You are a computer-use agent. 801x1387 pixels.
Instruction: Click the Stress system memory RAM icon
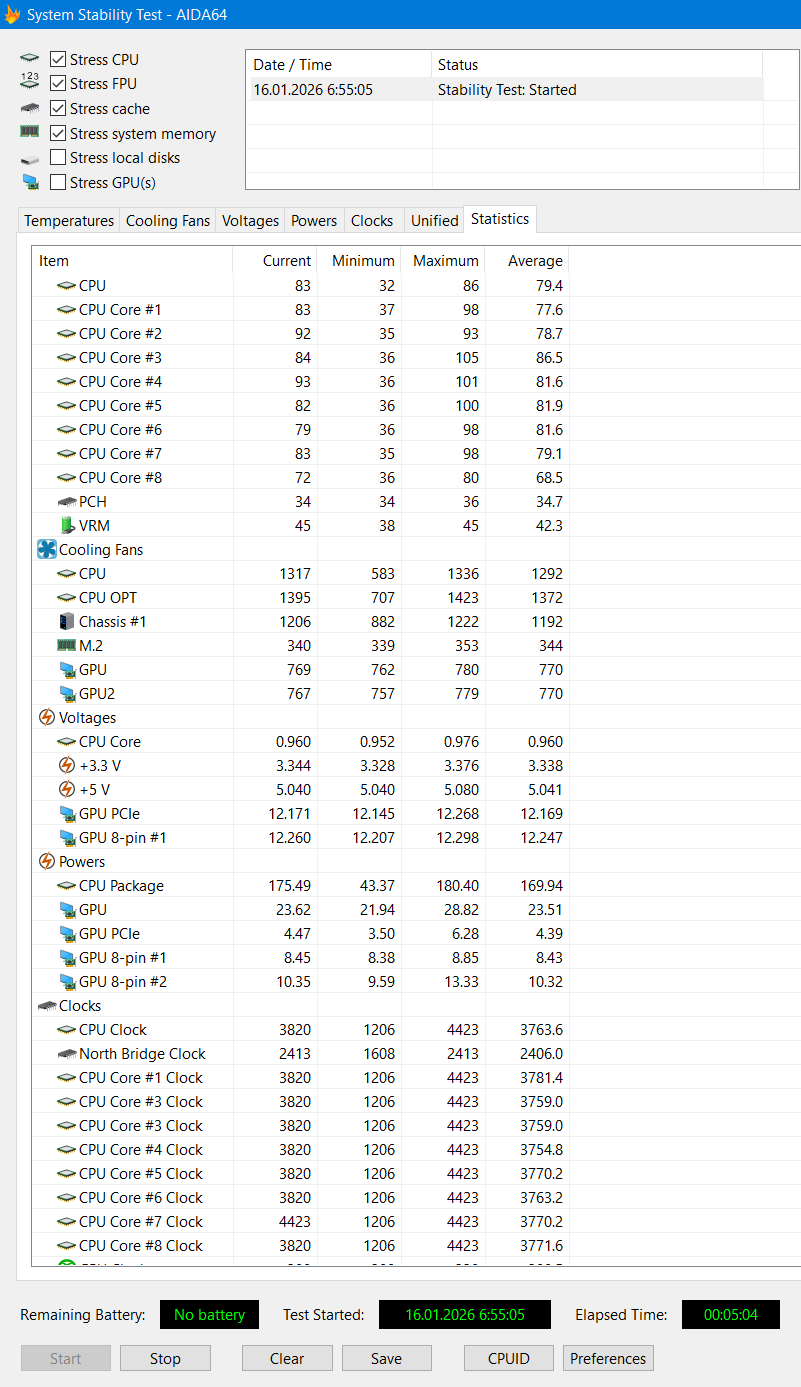pos(29,132)
